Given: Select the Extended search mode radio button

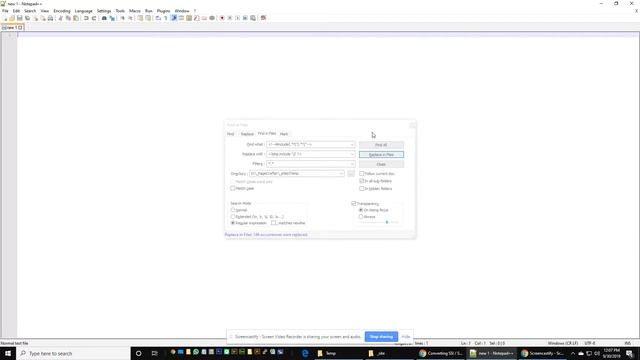Looking at the screenshot, I should 233,217.
